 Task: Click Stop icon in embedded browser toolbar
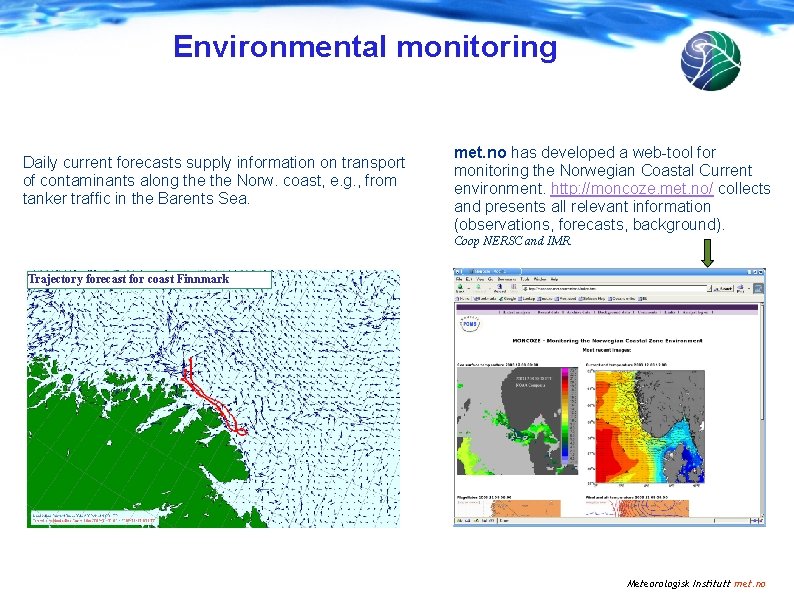click(x=513, y=288)
